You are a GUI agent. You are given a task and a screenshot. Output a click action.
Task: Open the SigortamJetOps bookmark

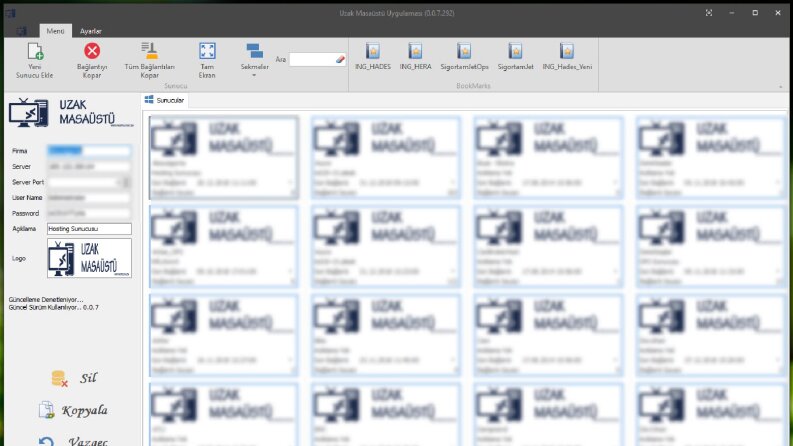tap(464, 57)
